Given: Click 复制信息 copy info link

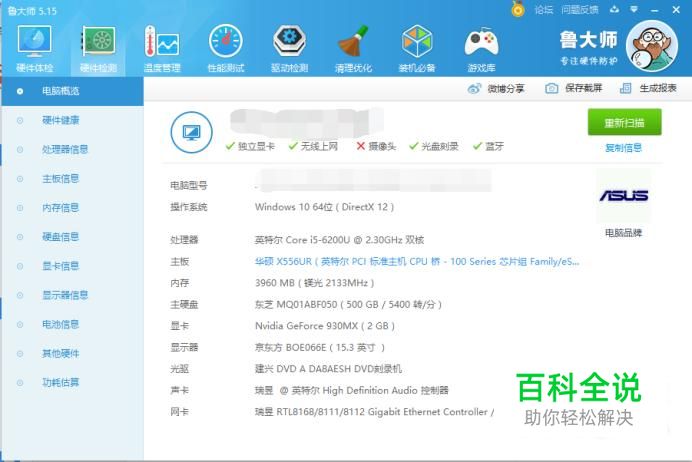Looking at the screenshot, I should pos(623,148).
